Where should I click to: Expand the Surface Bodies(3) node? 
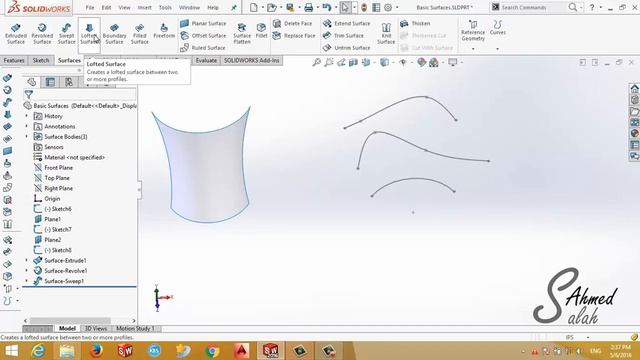click(x=27, y=136)
